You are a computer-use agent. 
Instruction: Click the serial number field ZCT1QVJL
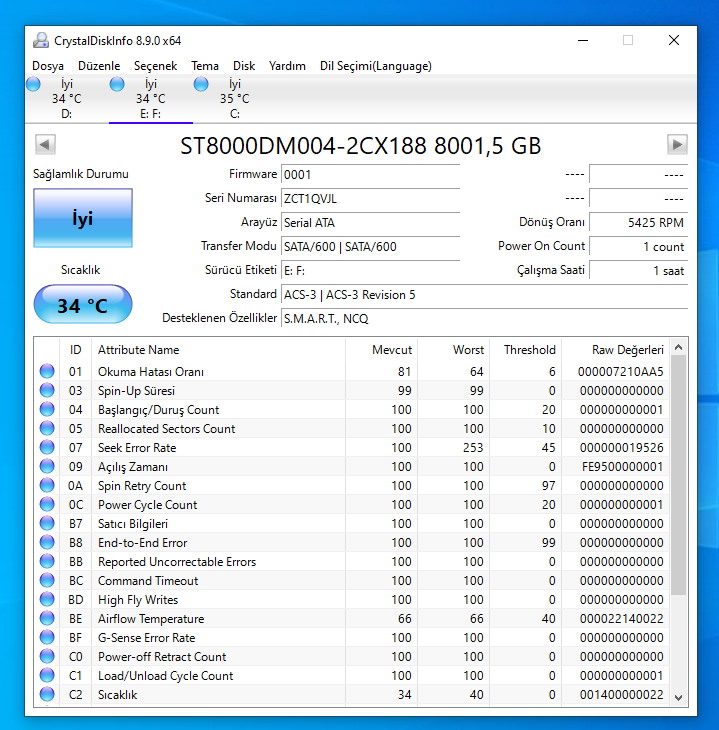pyautogui.click(x=370, y=199)
